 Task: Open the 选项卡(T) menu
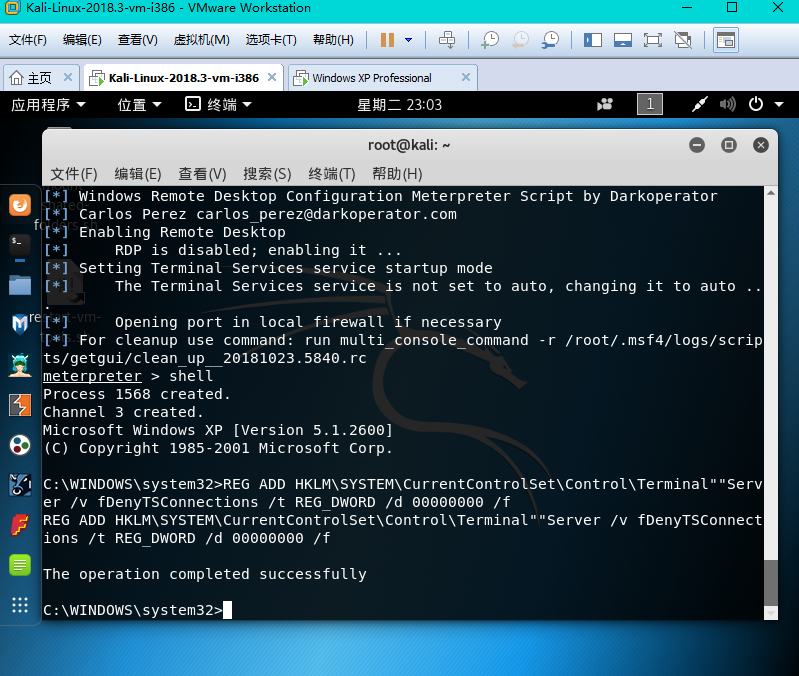[271, 40]
